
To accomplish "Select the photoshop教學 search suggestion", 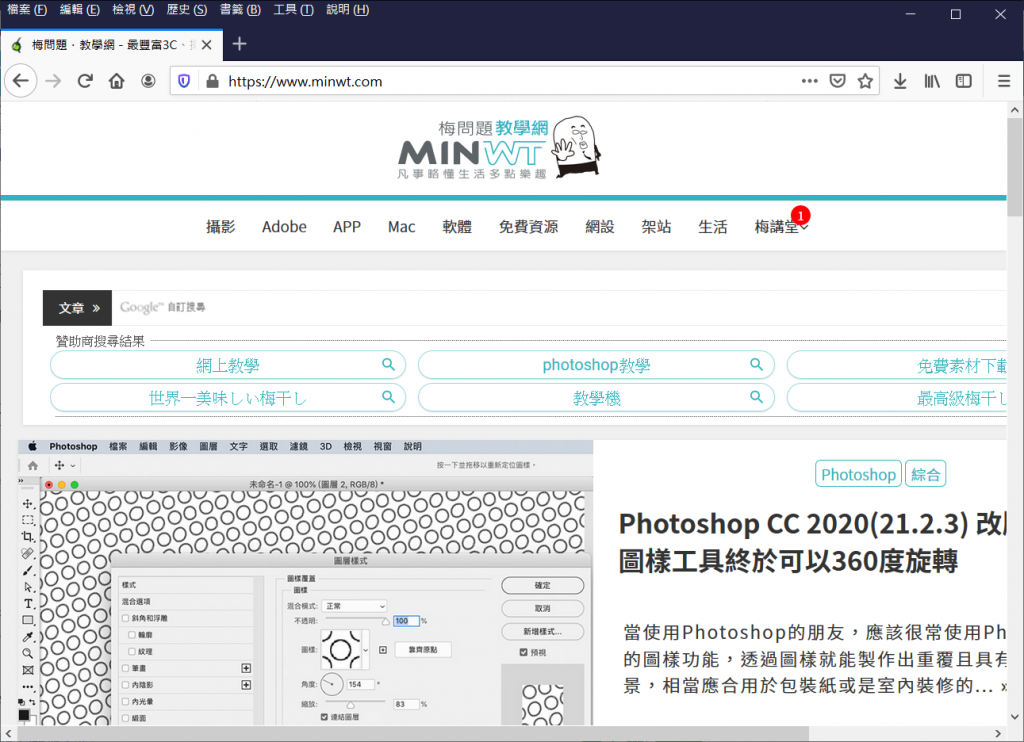I will pyautogui.click(x=596, y=364).
